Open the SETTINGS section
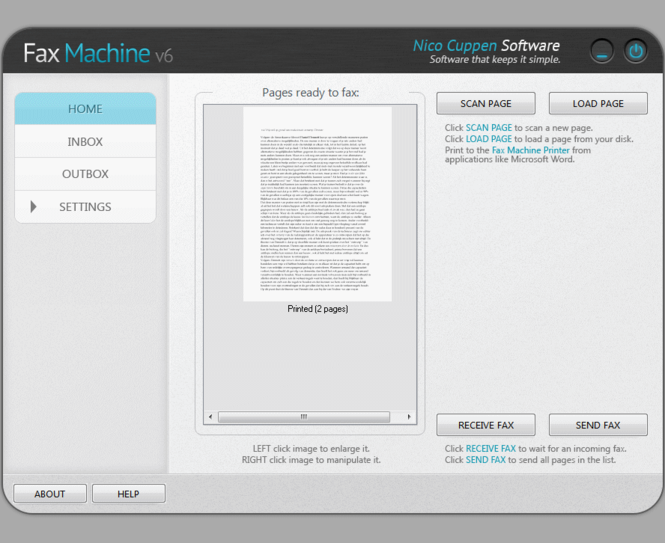The image size is (665, 543). (85, 207)
